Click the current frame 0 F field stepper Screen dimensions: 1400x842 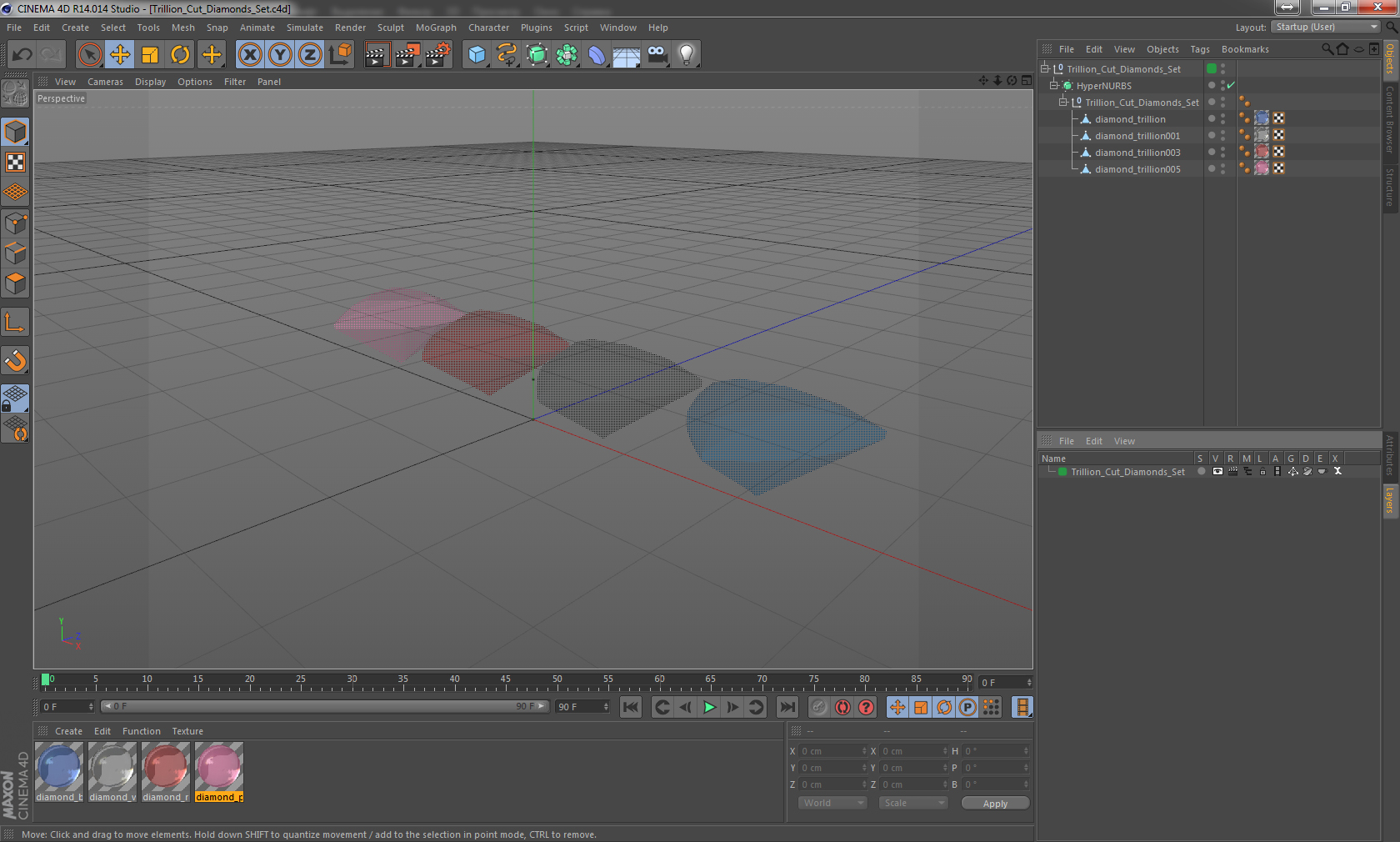pos(1029,683)
